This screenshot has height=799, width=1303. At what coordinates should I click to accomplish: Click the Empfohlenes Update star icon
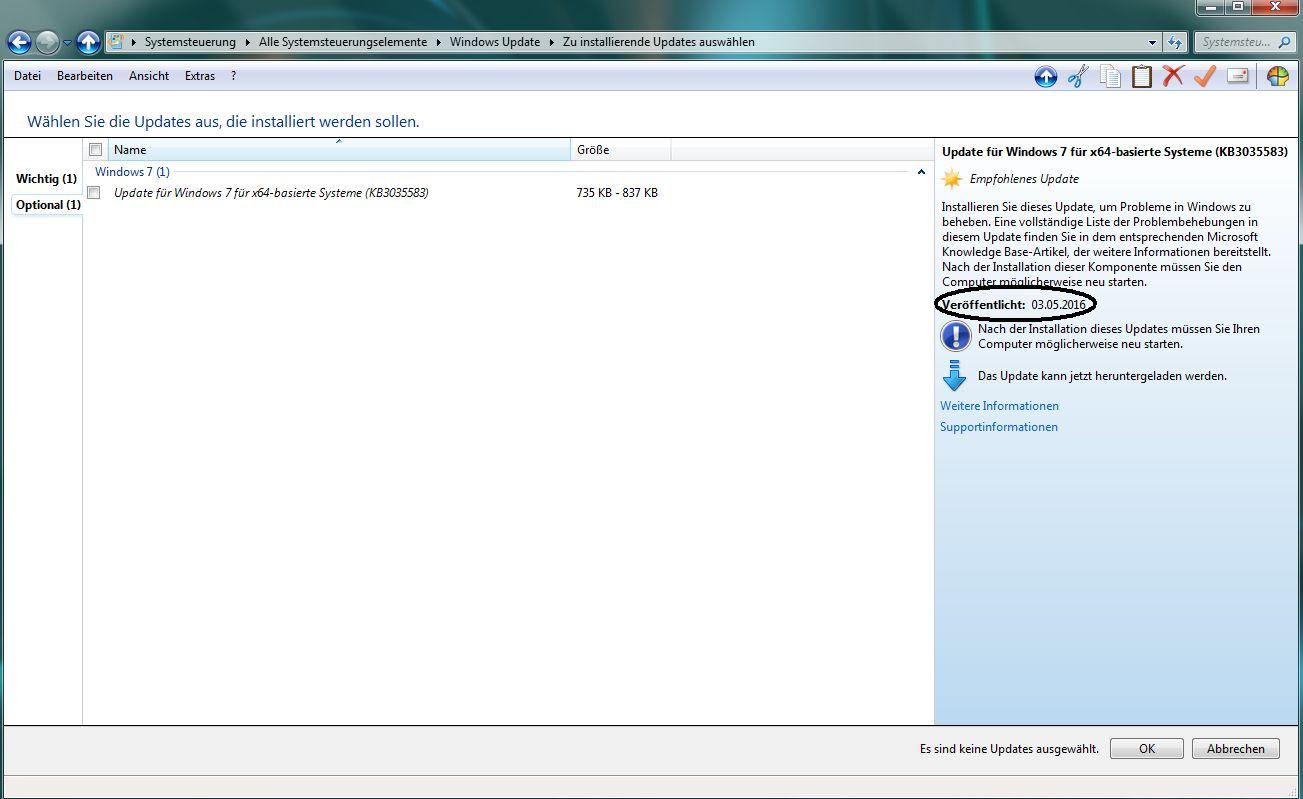952,179
